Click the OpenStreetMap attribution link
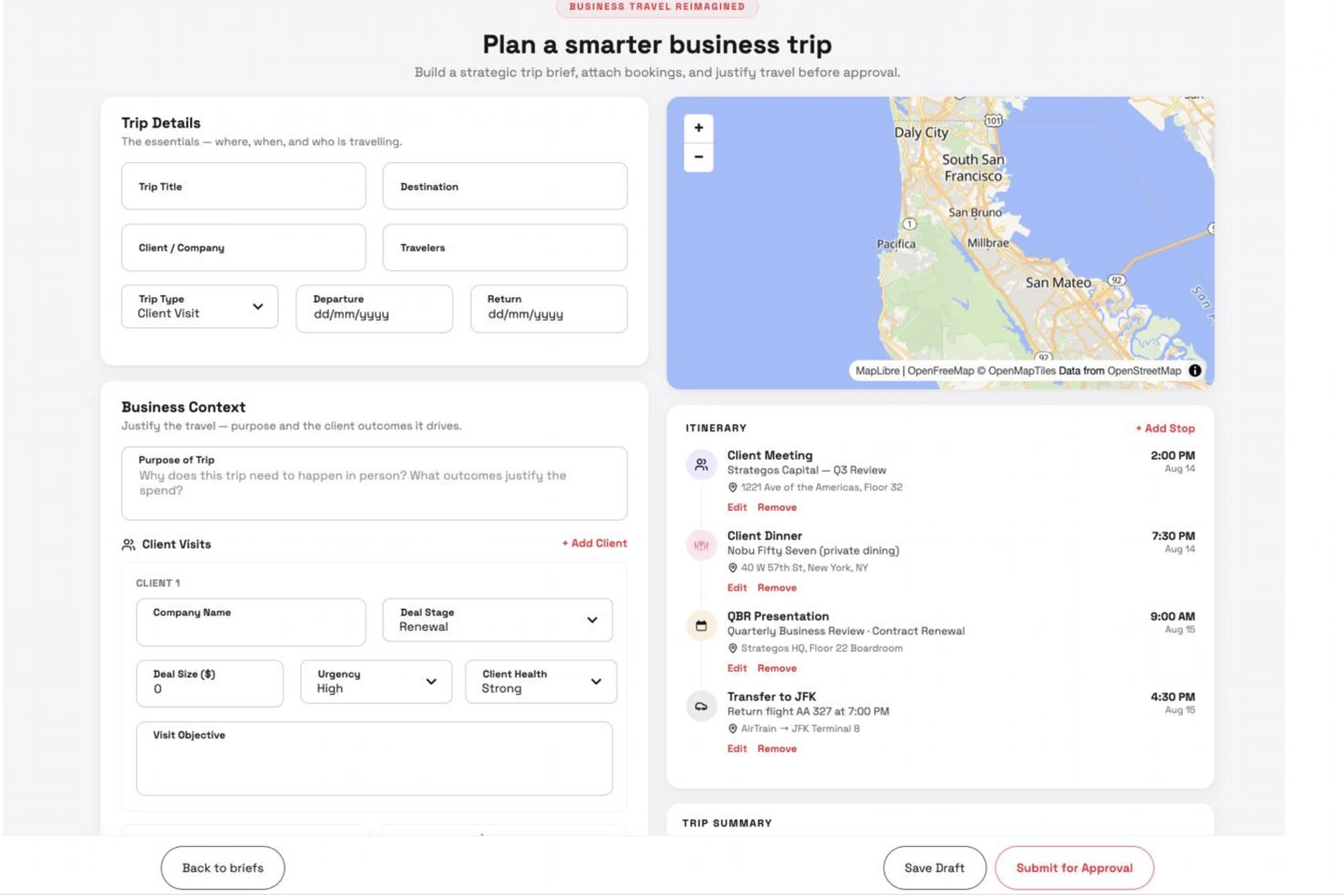 (x=1144, y=371)
